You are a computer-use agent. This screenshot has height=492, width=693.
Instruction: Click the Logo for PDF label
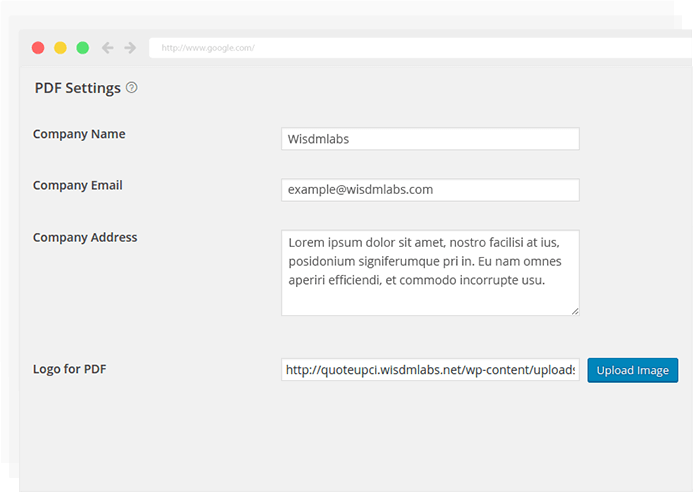click(69, 369)
